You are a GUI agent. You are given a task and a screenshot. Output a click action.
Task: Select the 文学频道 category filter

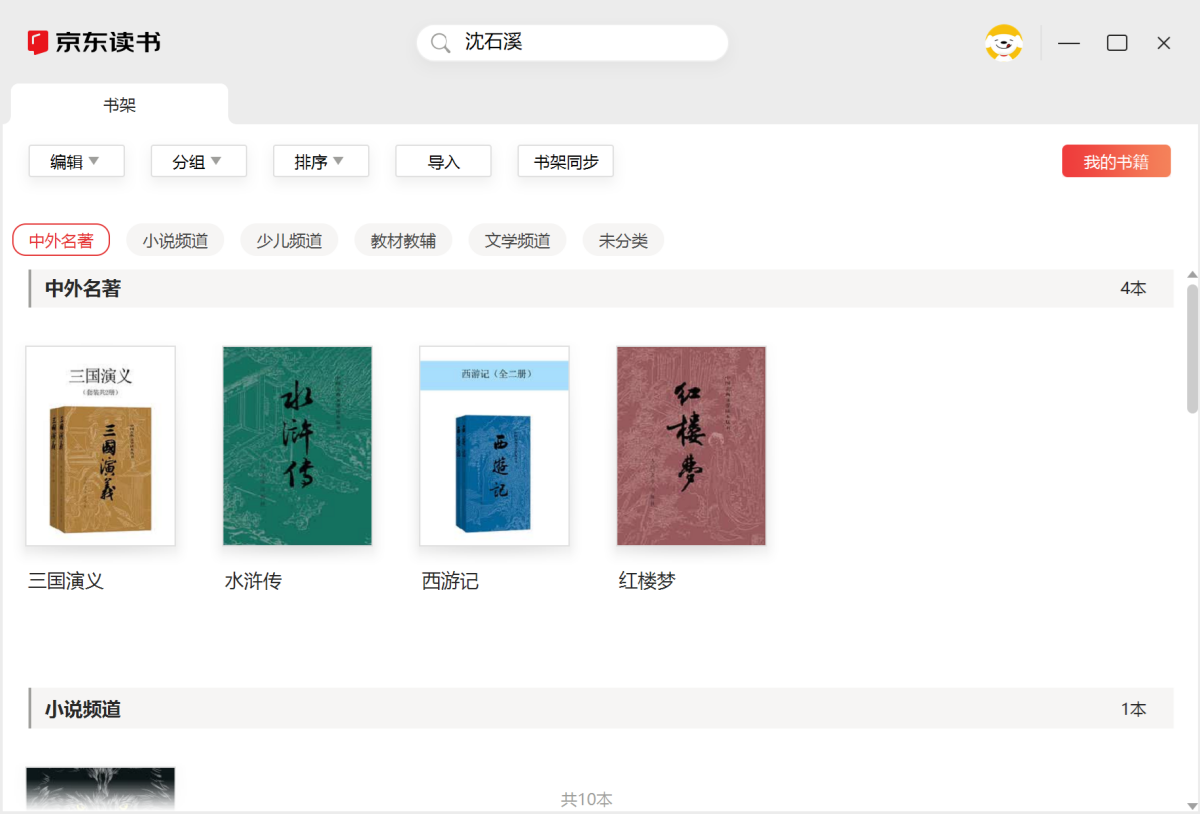click(517, 241)
